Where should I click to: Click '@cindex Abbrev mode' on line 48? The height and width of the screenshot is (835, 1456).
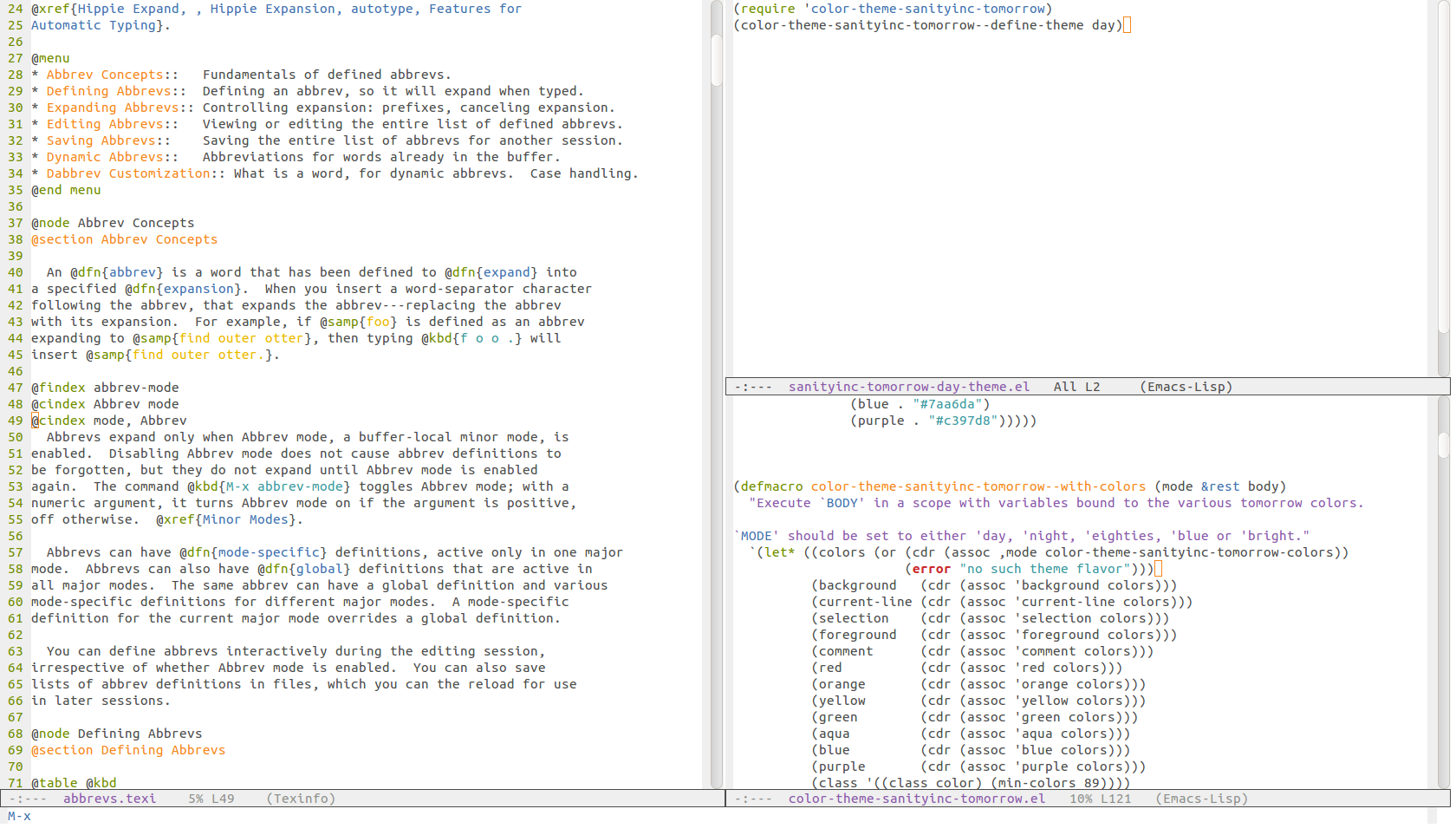coord(105,404)
